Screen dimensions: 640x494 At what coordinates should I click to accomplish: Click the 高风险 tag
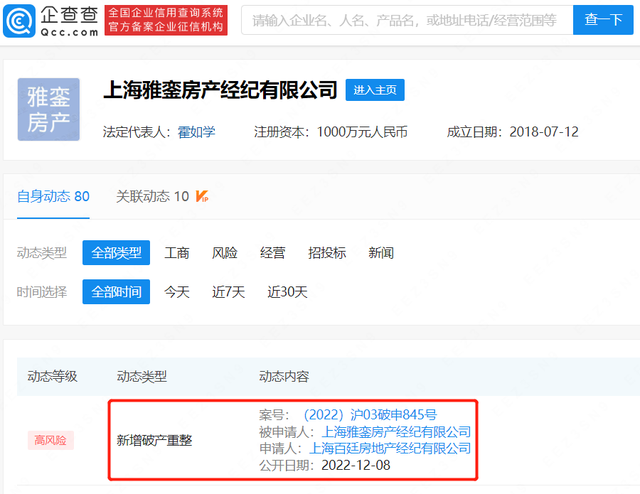click(51, 440)
